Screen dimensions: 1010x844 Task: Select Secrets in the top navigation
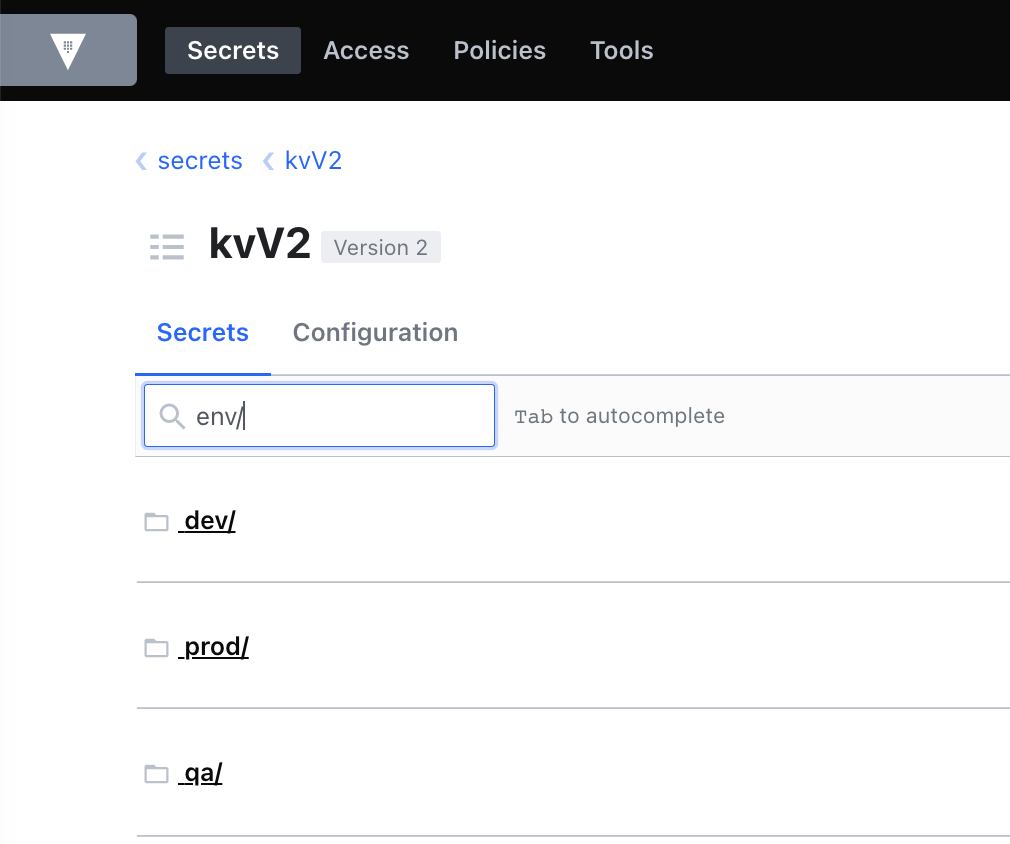[232, 50]
